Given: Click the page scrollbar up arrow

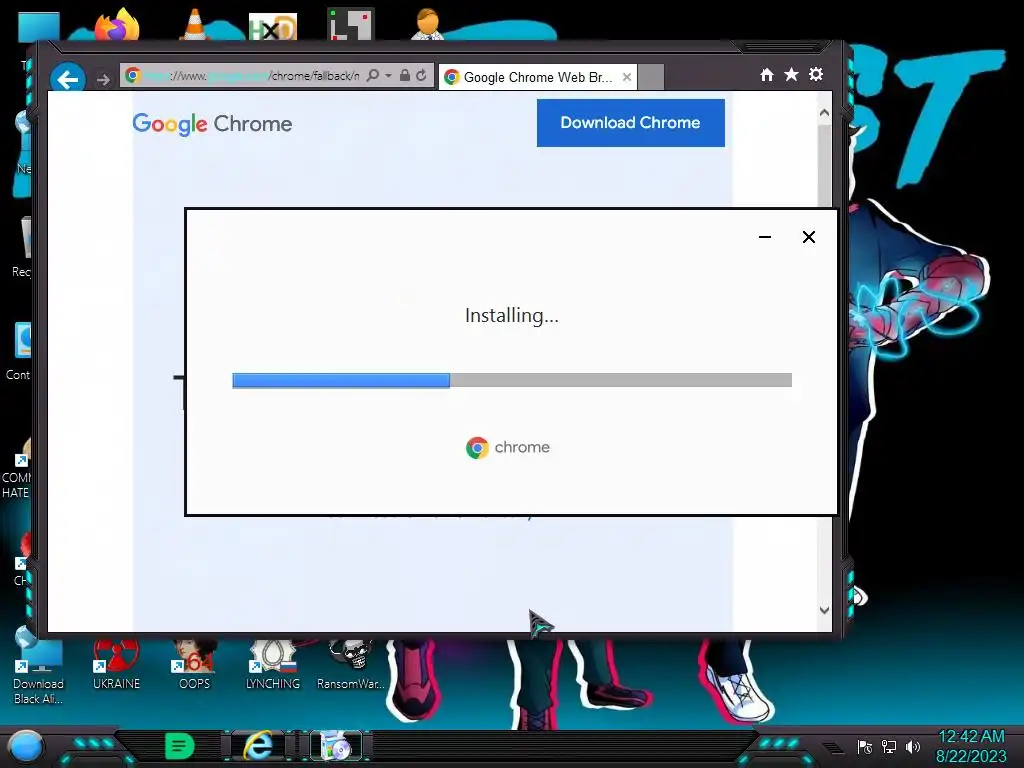Looking at the screenshot, I should click(x=824, y=113).
